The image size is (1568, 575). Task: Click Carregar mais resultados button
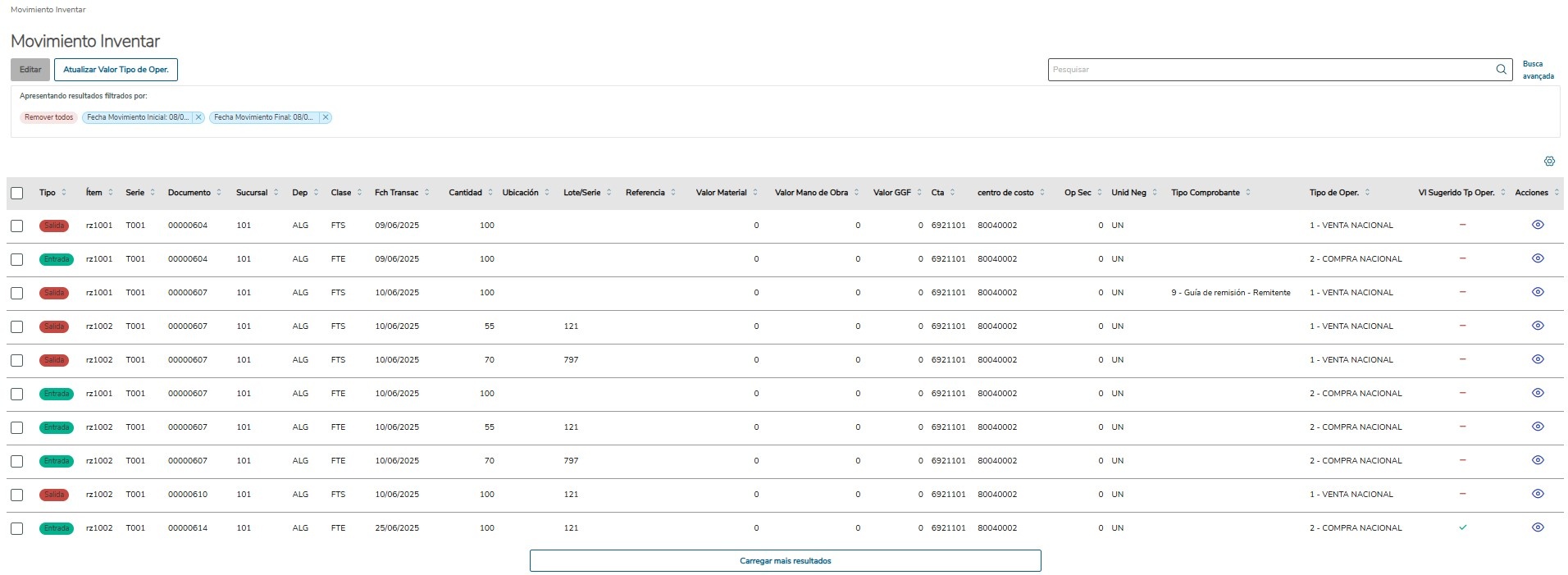pos(785,561)
